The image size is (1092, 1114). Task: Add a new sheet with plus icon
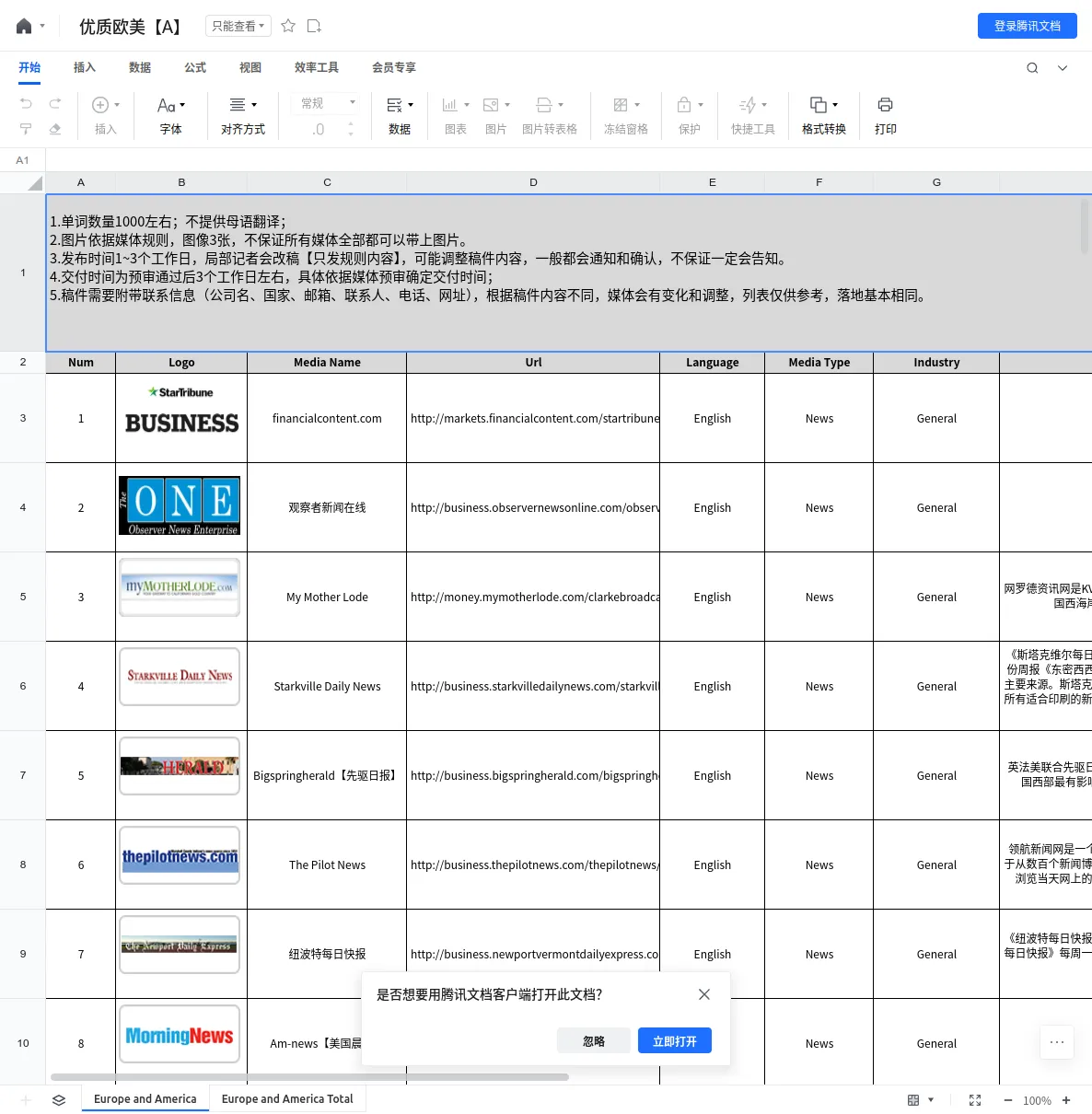point(26,1100)
